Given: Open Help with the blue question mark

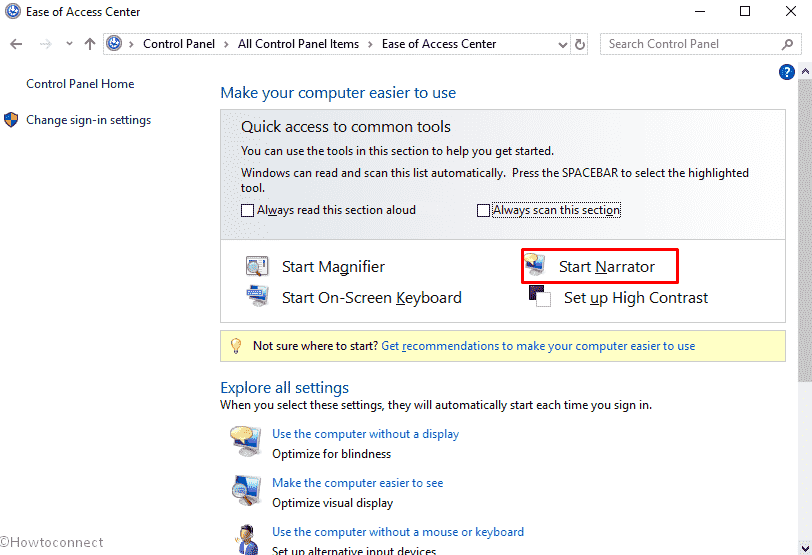Looking at the screenshot, I should [x=786, y=72].
